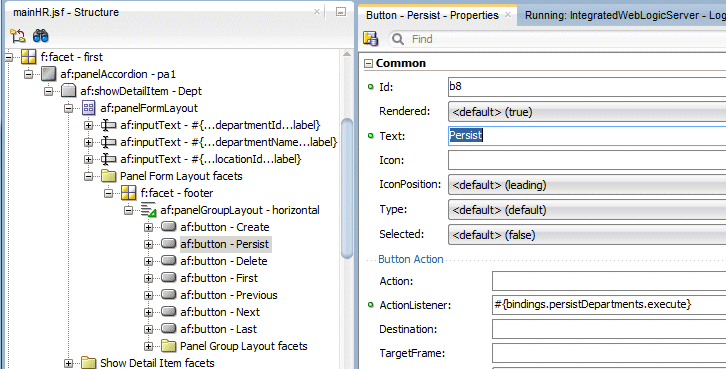Viewport: 726px width, 369px height.
Task: Click the Properties panel pinned-sheet toolbar icon
Action: [370, 39]
